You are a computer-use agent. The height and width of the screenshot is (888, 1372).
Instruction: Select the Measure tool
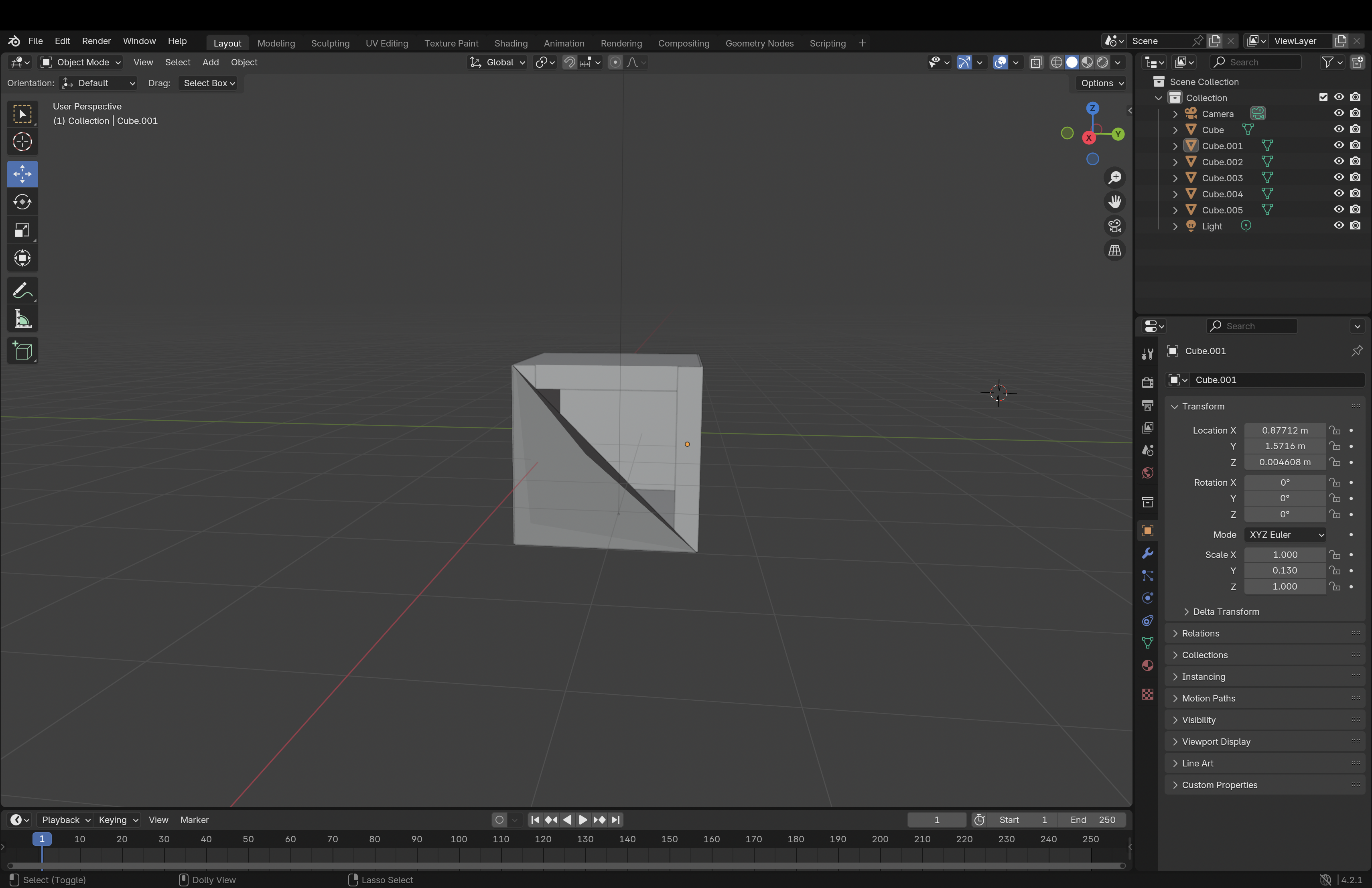[x=22, y=319]
